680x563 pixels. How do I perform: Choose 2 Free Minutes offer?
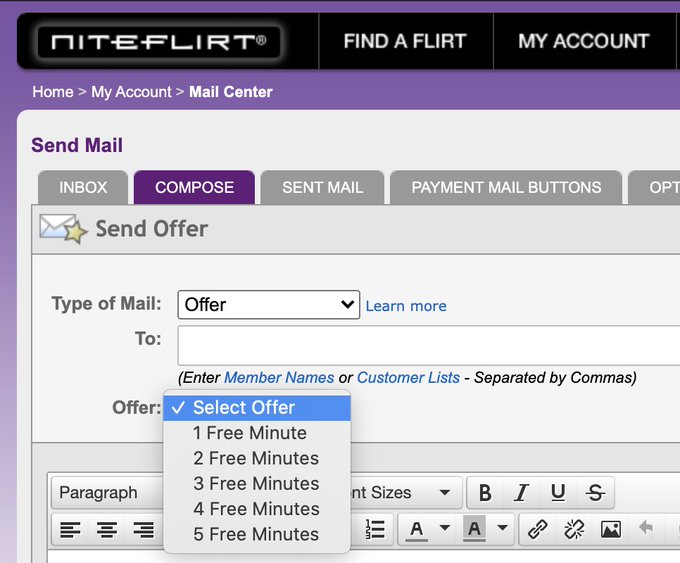click(257, 458)
